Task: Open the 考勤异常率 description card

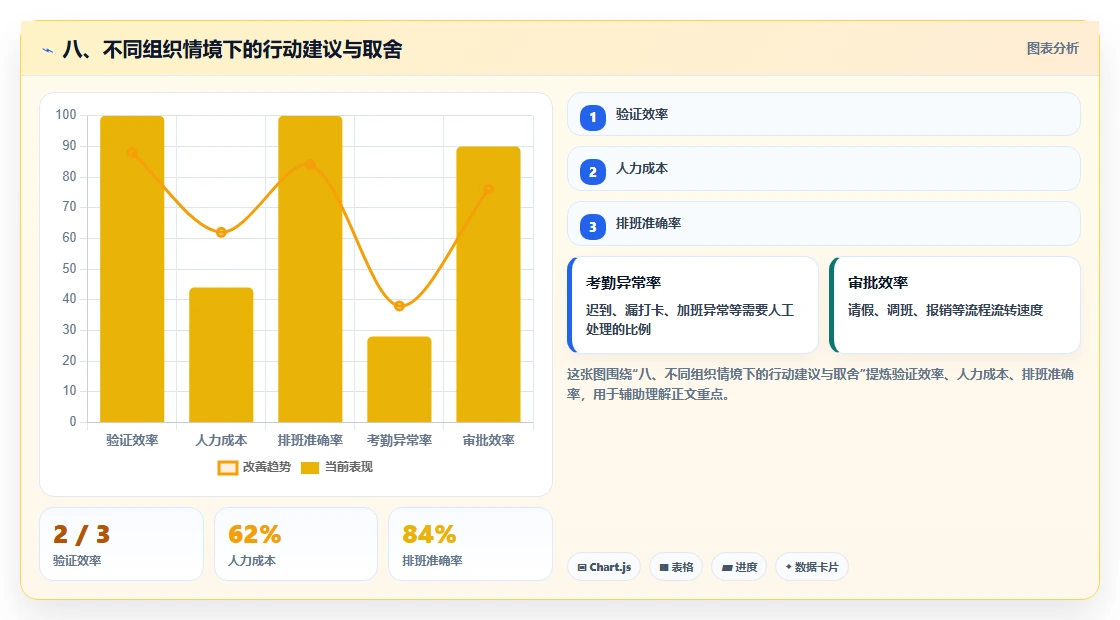Action: pos(693,305)
